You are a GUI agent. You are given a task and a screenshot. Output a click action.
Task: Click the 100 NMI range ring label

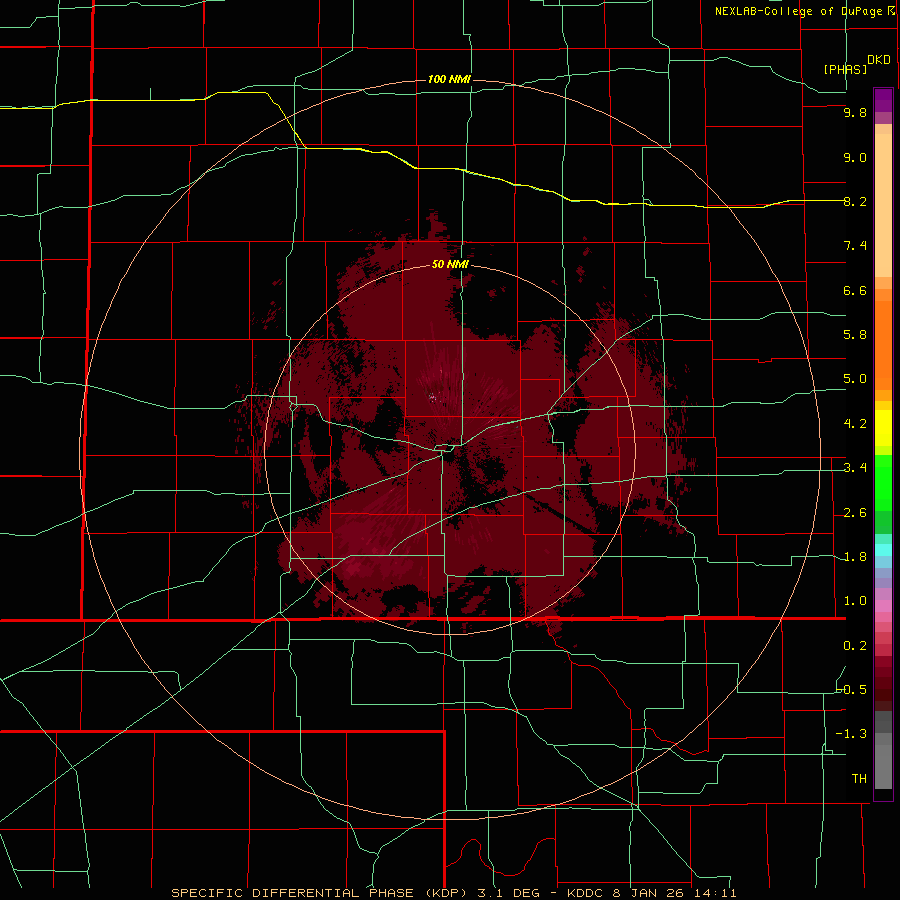click(449, 79)
